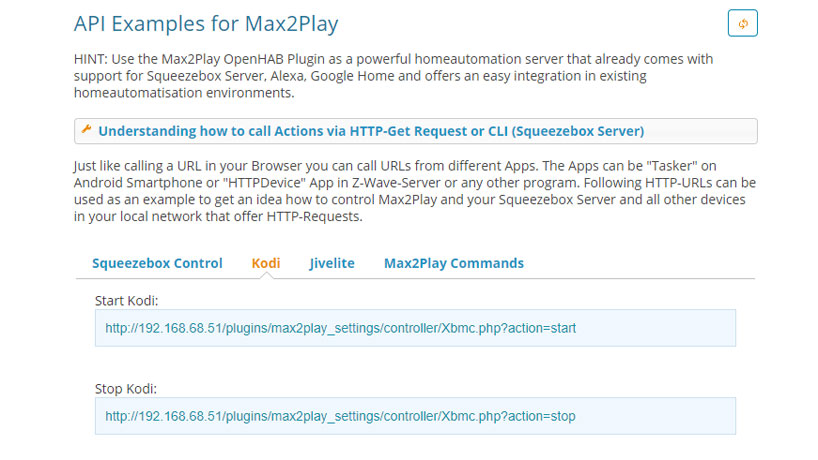Click the active tab pointer below Kodi
Viewport: 818px width, 460px height.
(x=266, y=276)
